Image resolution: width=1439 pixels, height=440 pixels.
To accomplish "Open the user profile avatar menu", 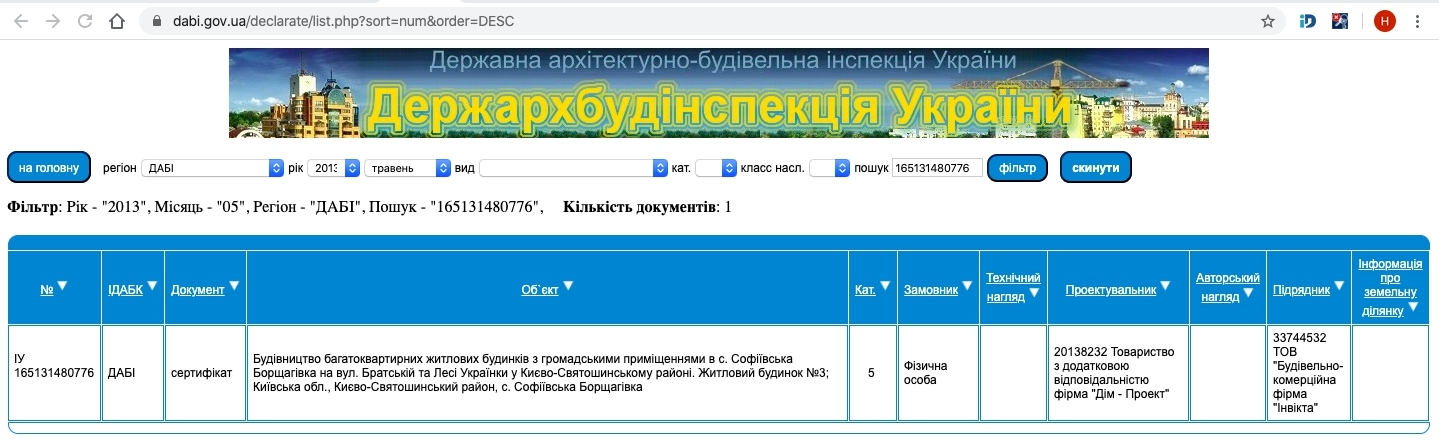I will pyautogui.click(x=1385, y=20).
